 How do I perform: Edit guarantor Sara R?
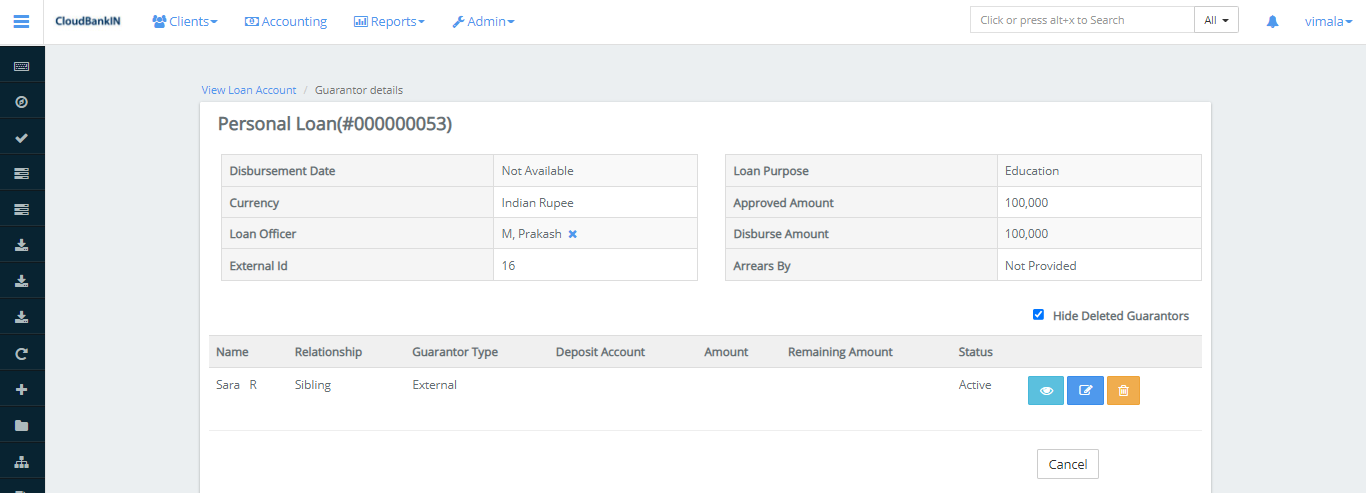pyautogui.click(x=1085, y=391)
